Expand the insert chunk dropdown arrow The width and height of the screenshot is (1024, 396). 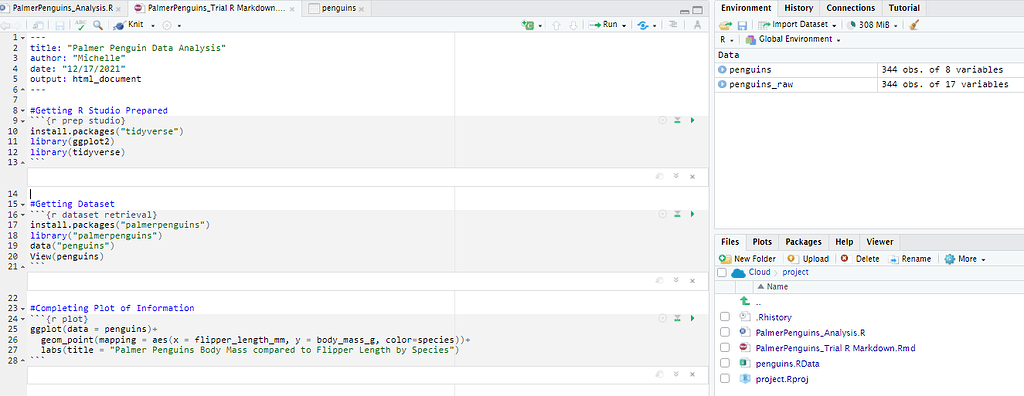539,25
